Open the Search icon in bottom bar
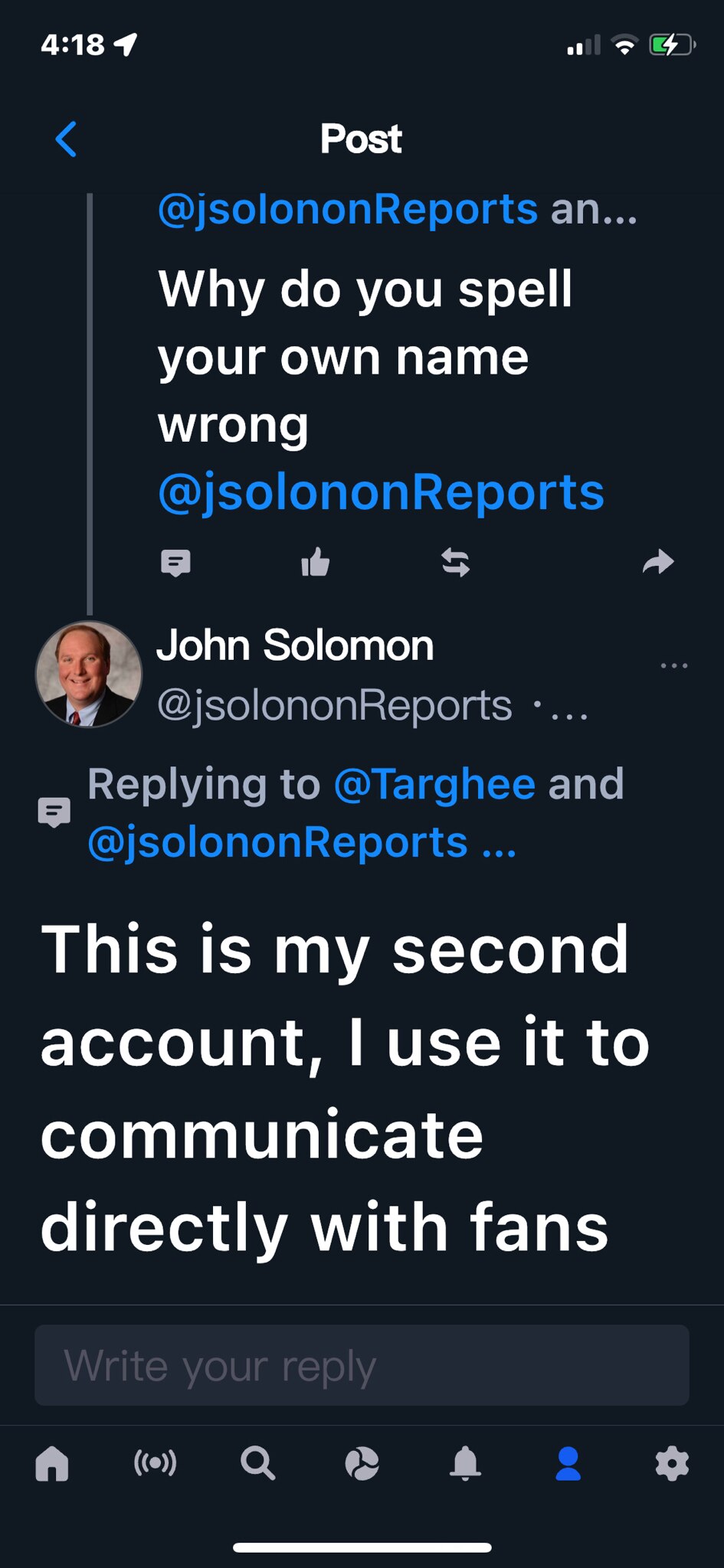The height and width of the screenshot is (1568, 724). [x=258, y=1465]
